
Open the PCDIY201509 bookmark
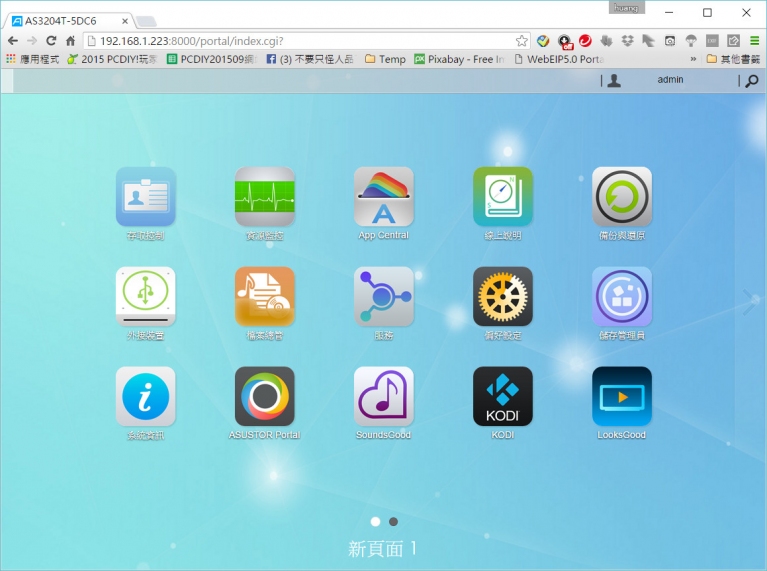coord(212,59)
